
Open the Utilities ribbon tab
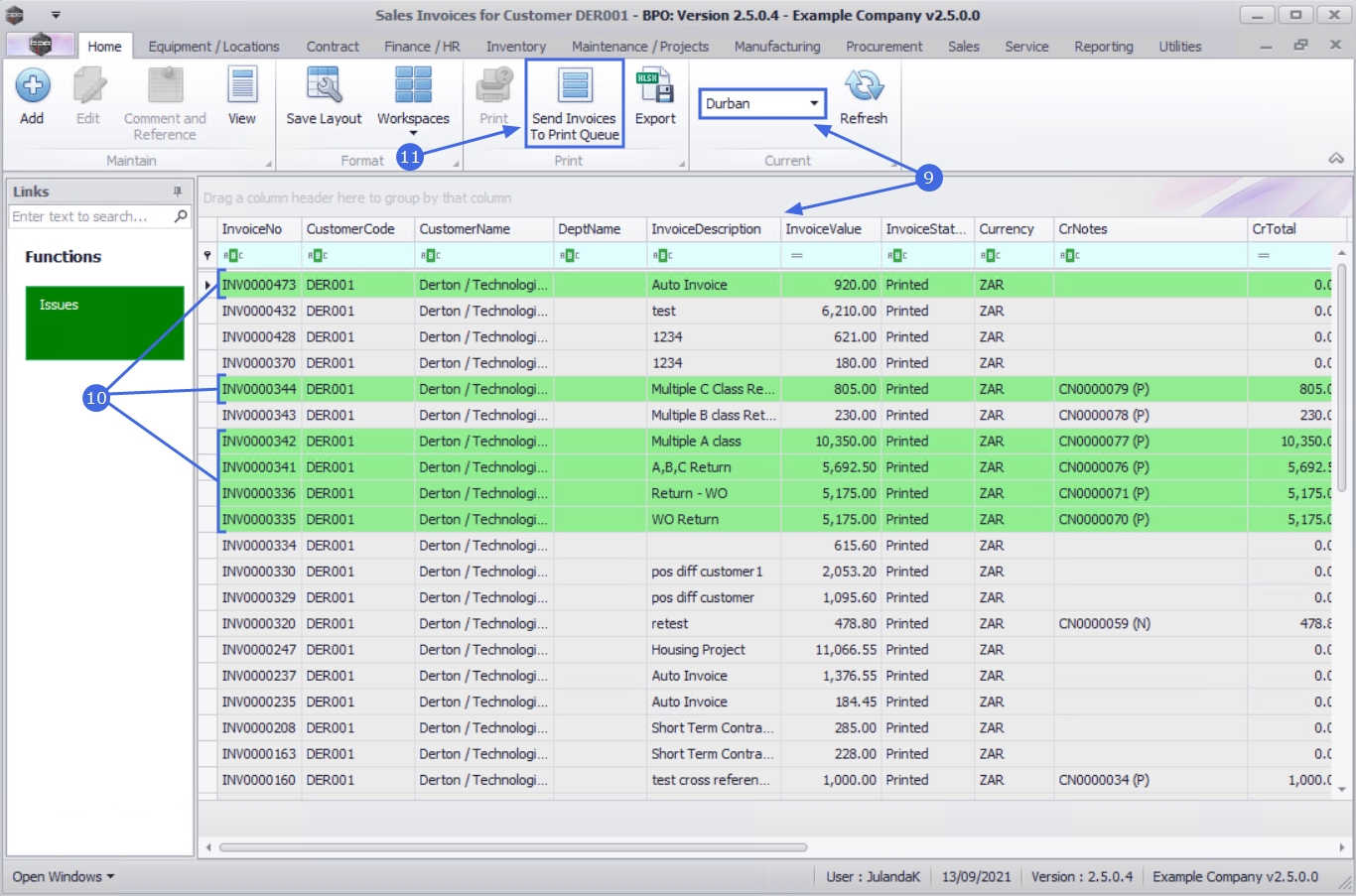(1179, 46)
